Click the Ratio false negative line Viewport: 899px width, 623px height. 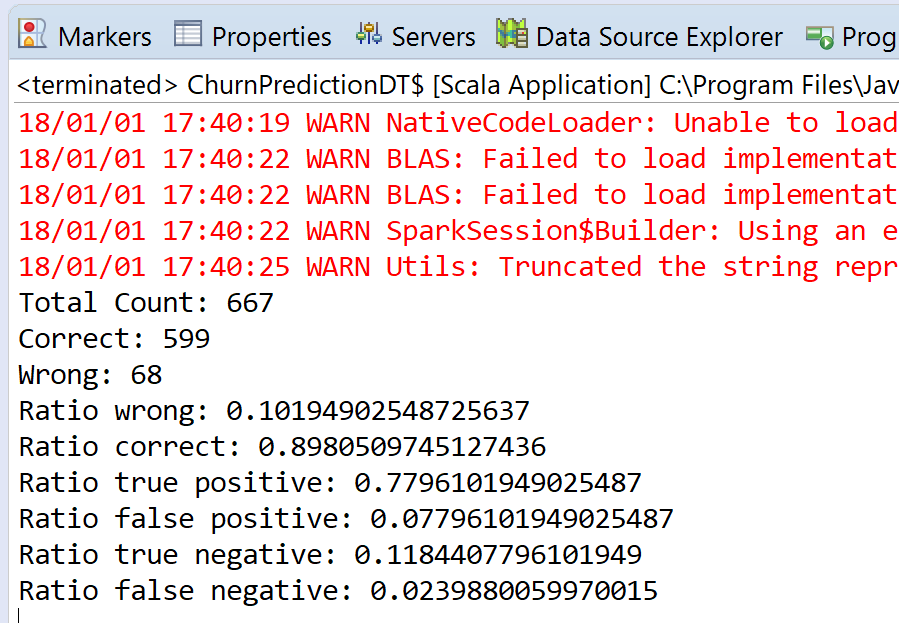pyautogui.click(x=338, y=591)
